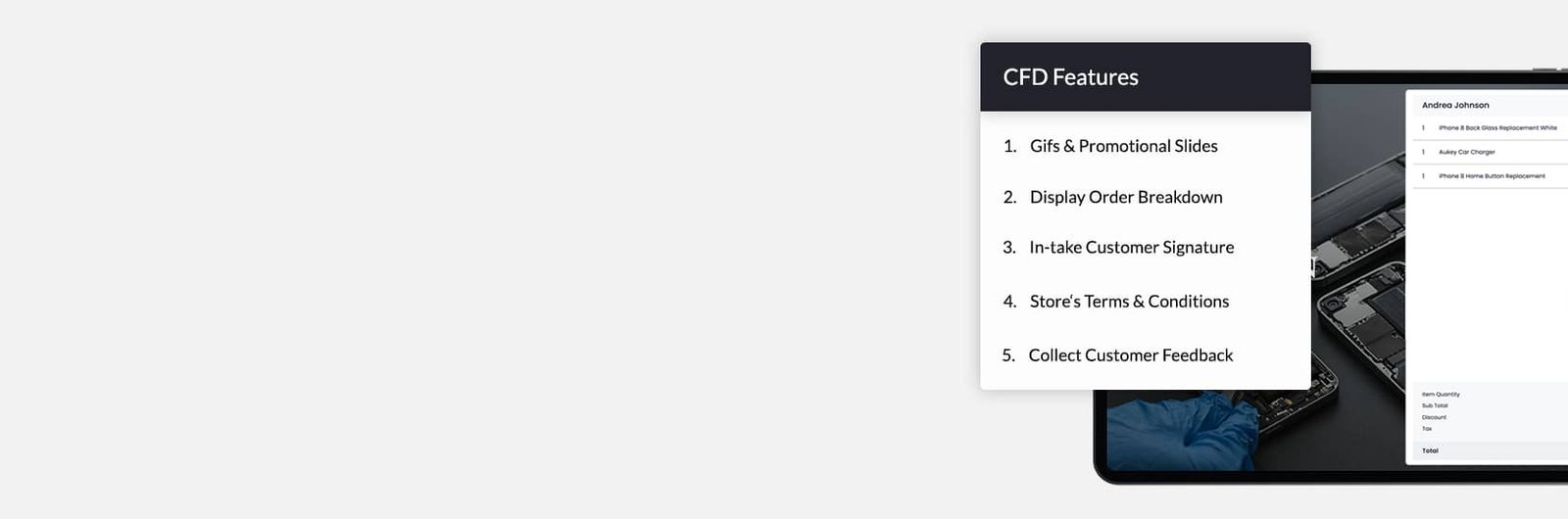
Task: Select iPhone 8 Back Glass Replacement row
Action: (1490, 127)
